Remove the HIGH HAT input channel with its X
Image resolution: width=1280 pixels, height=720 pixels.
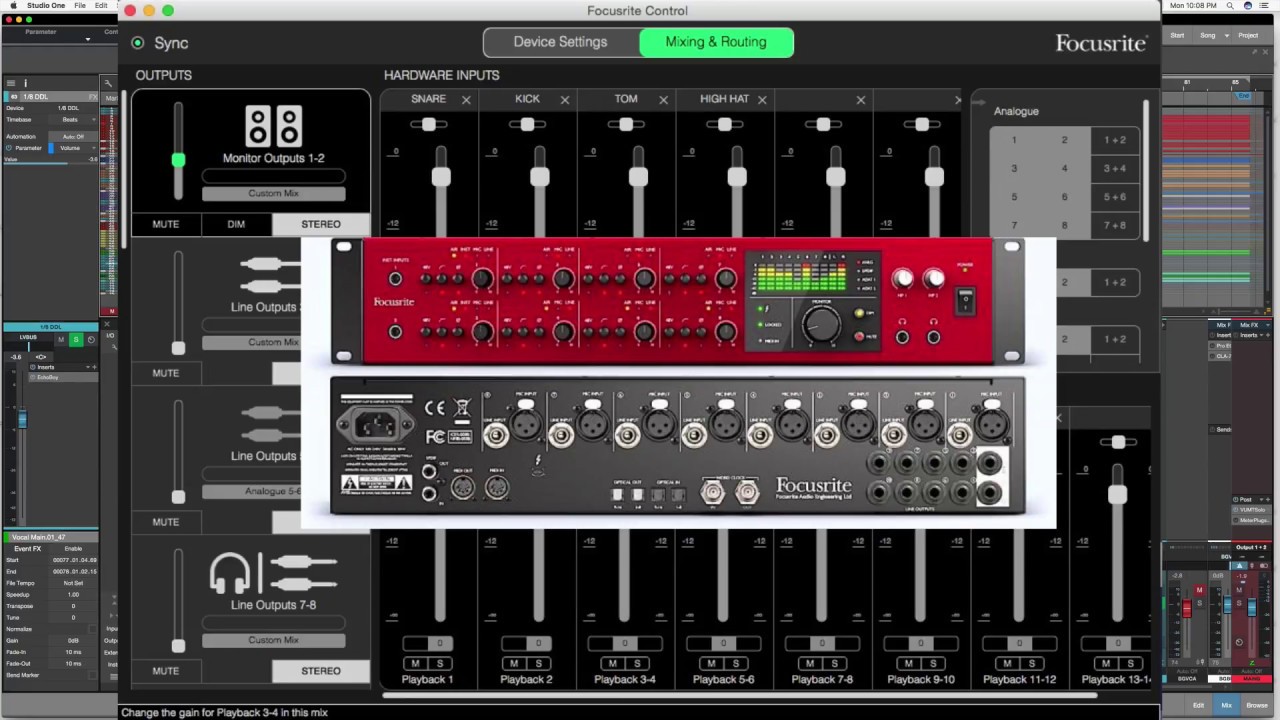[762, 100]
